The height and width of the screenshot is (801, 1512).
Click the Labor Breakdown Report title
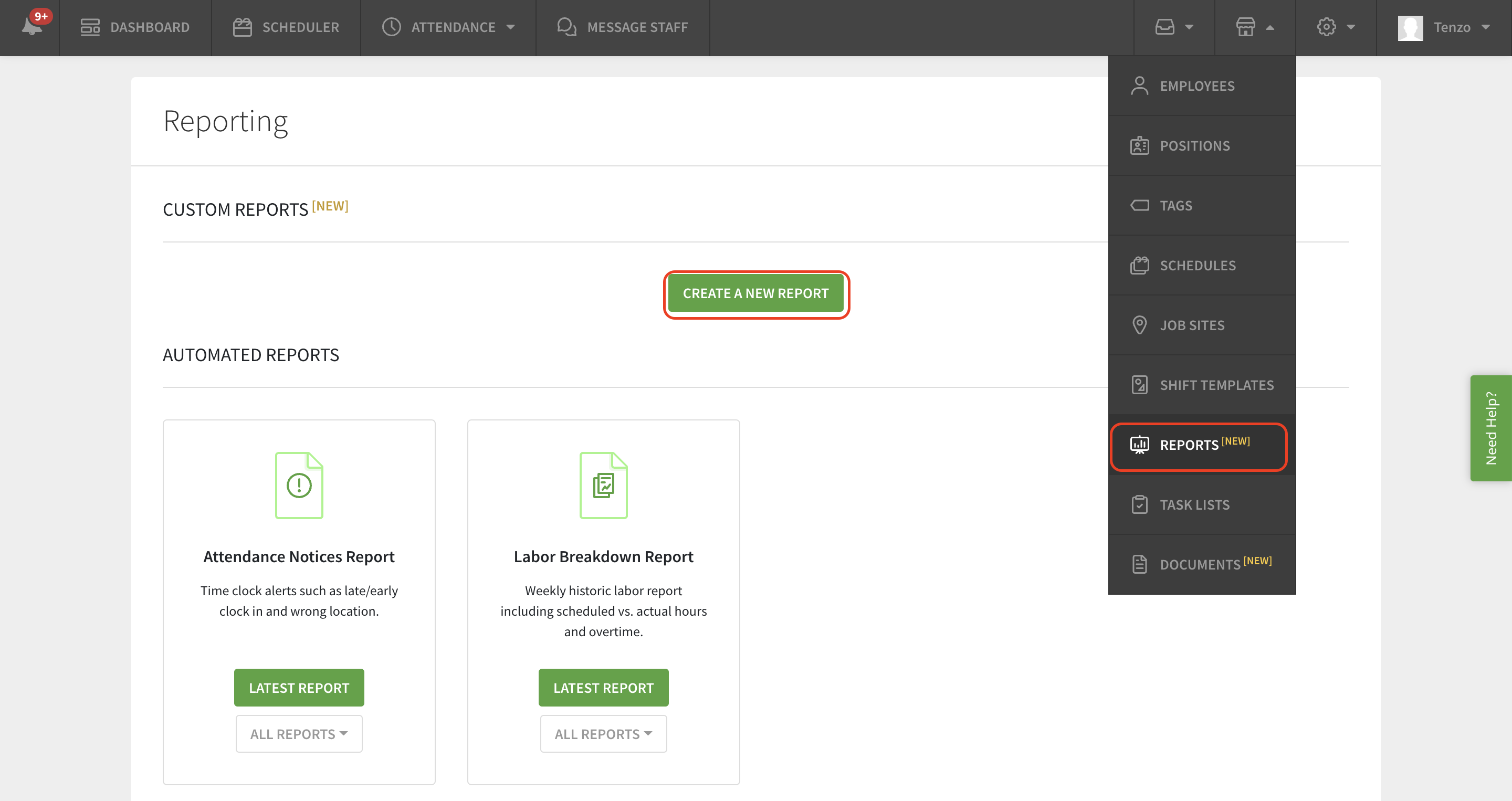tap(603, 556)
